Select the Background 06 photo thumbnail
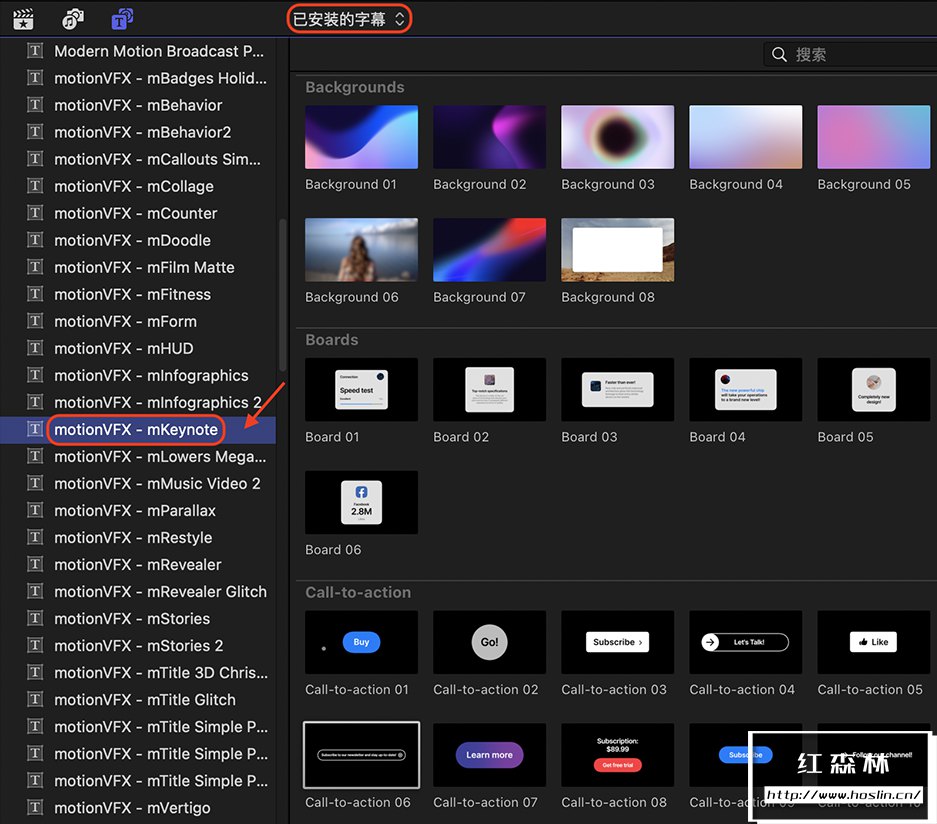 tap(362, 250)
